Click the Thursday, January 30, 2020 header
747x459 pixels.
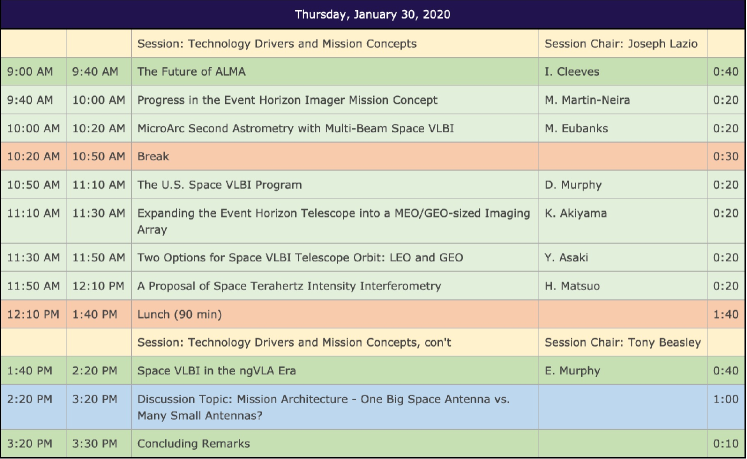click(373, 14)
